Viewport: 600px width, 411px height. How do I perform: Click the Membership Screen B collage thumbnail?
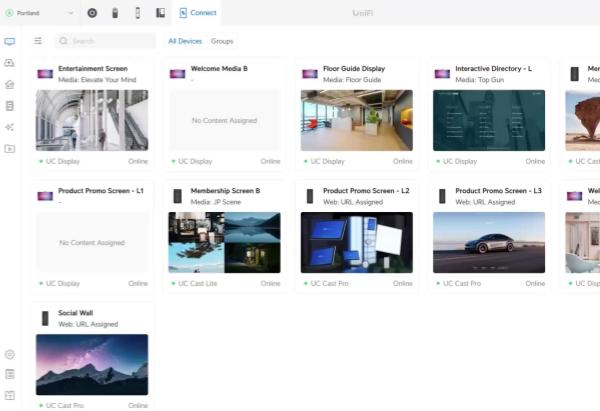tap(225, 243)
